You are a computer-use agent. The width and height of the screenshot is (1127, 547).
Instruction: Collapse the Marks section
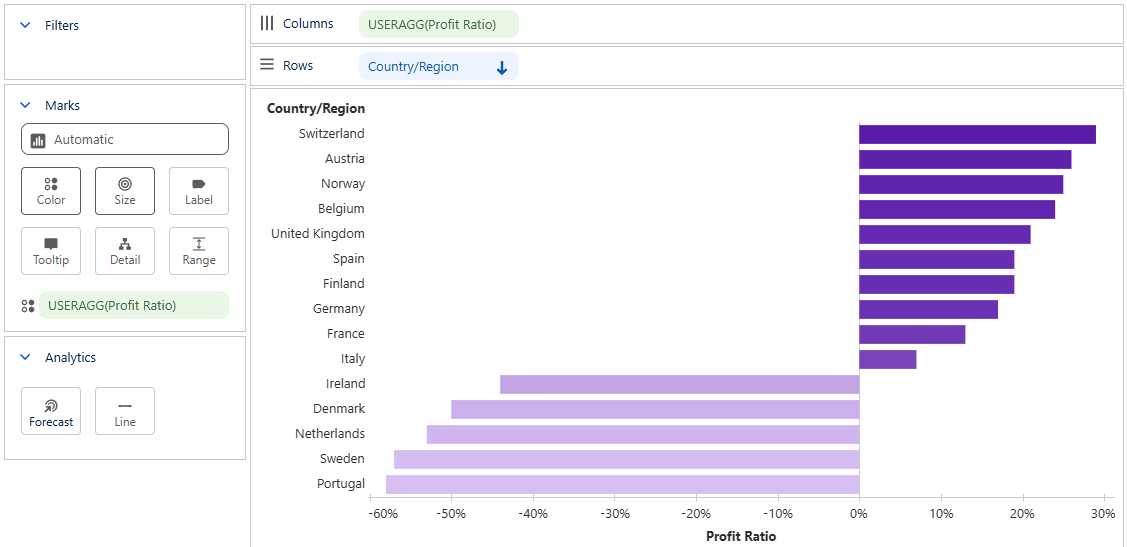[26, 106]
